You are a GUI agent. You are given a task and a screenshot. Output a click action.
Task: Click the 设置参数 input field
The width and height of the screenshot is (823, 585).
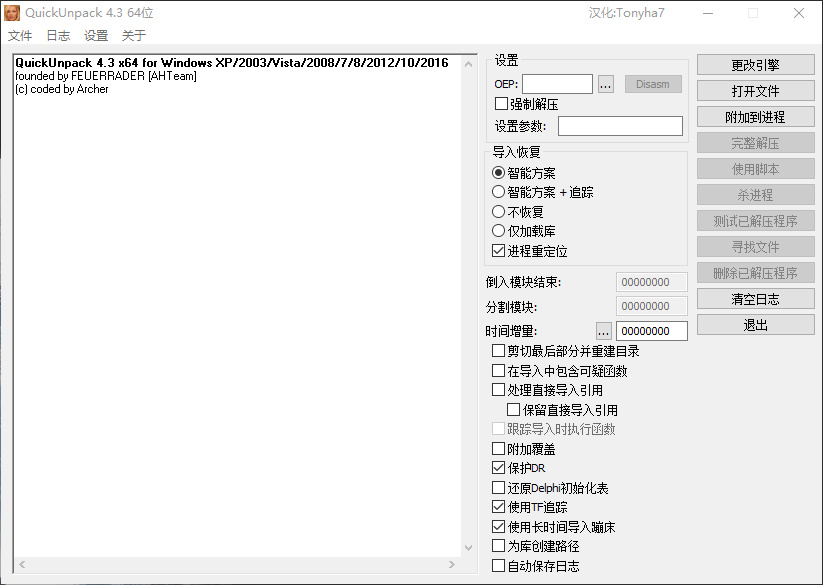pyautogui.click(x=620, y=126)
